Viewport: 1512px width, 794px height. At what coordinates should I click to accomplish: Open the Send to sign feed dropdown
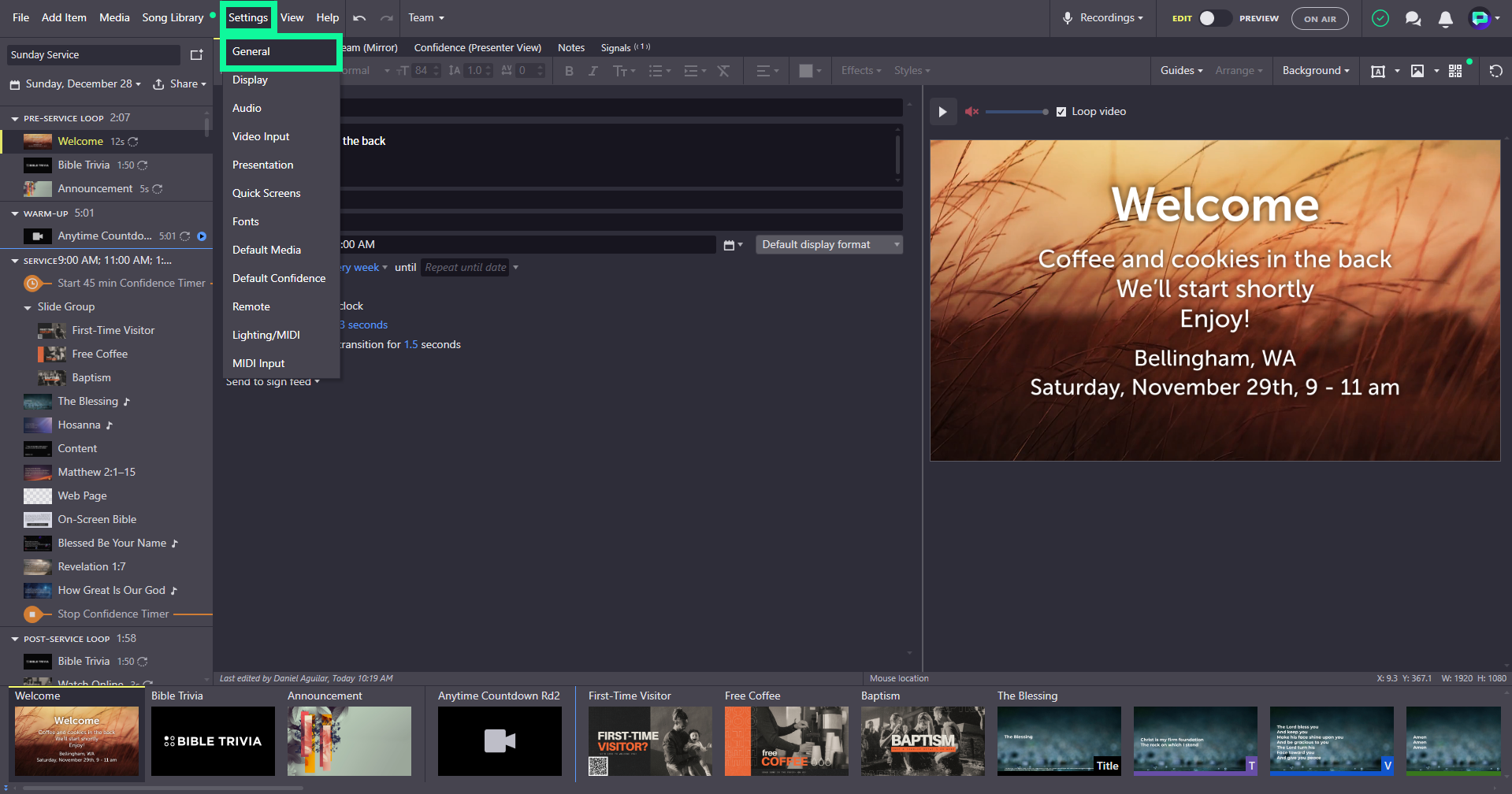click(273, 382)
